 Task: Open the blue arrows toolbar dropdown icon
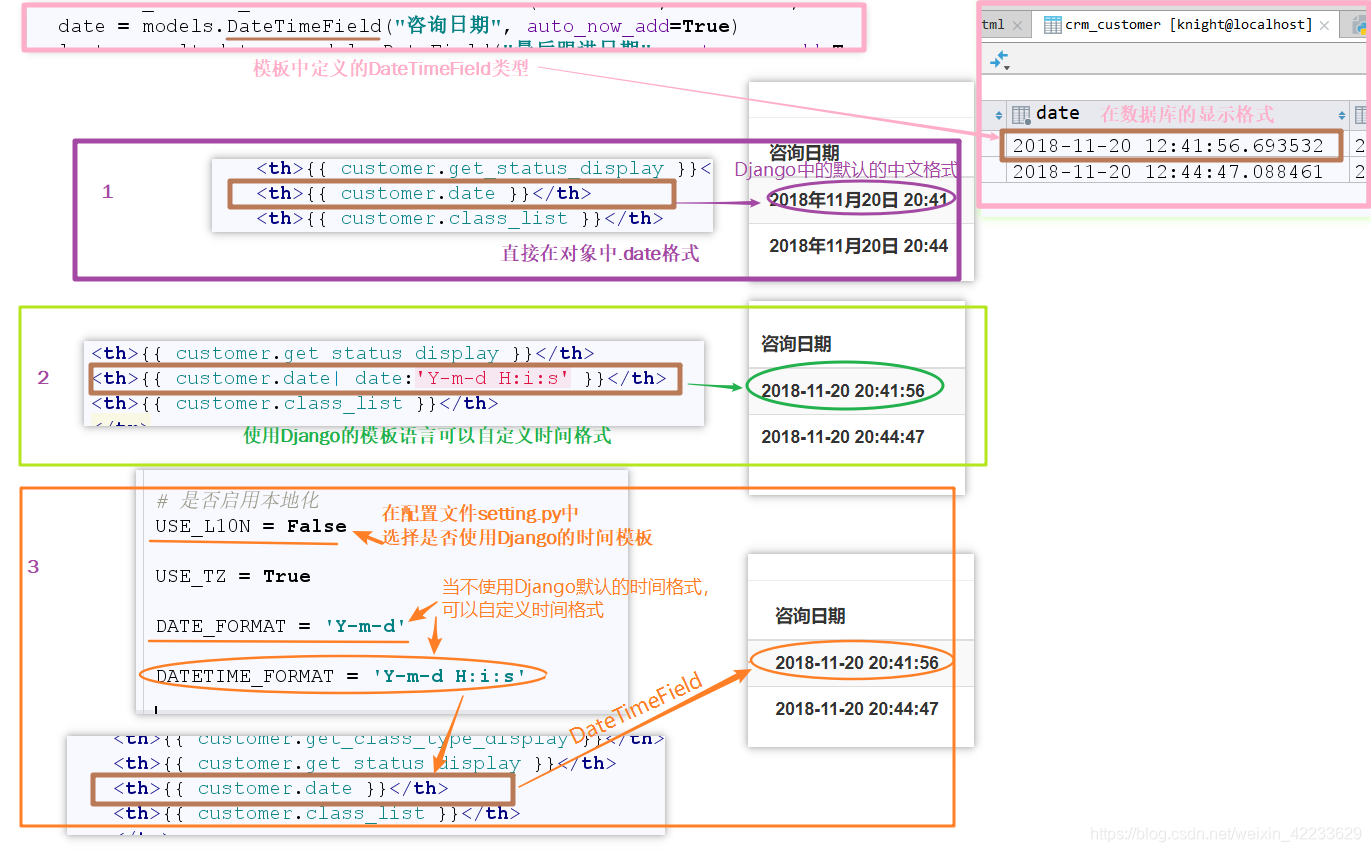point(999,61)
